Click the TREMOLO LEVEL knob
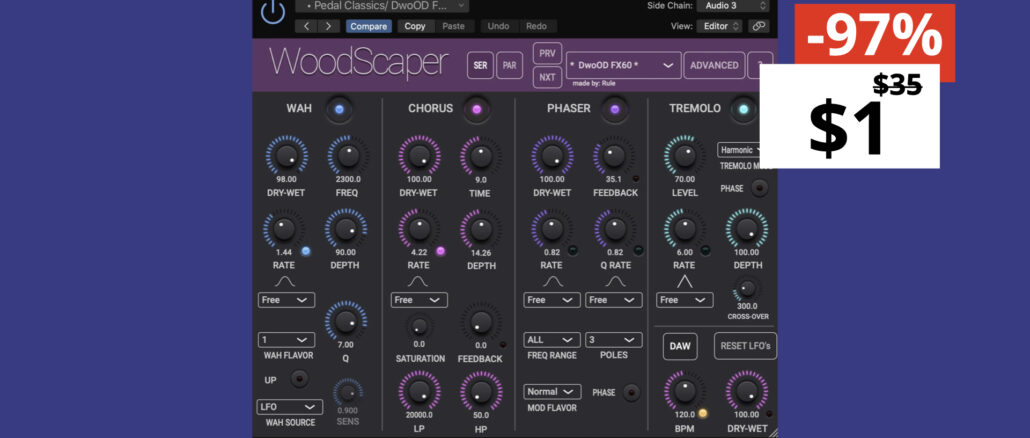 tap(684, 156)
